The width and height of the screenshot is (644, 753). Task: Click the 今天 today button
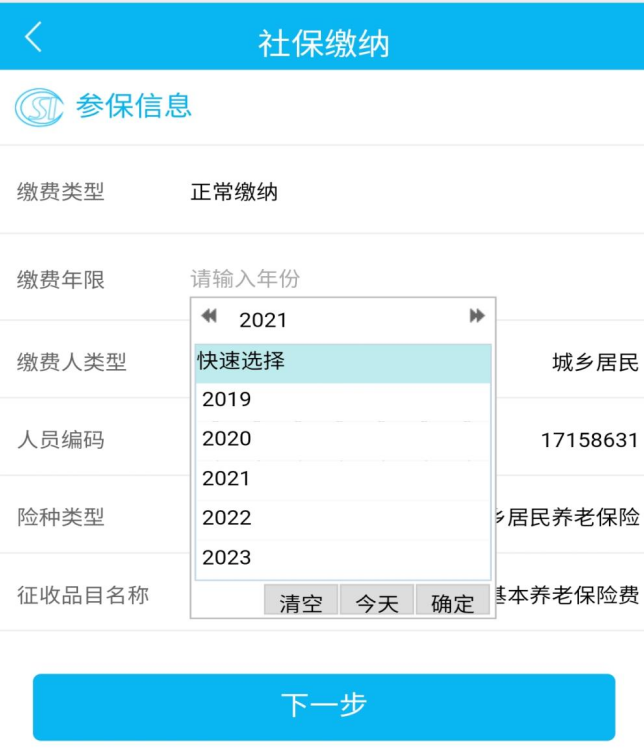click(377, 600)
